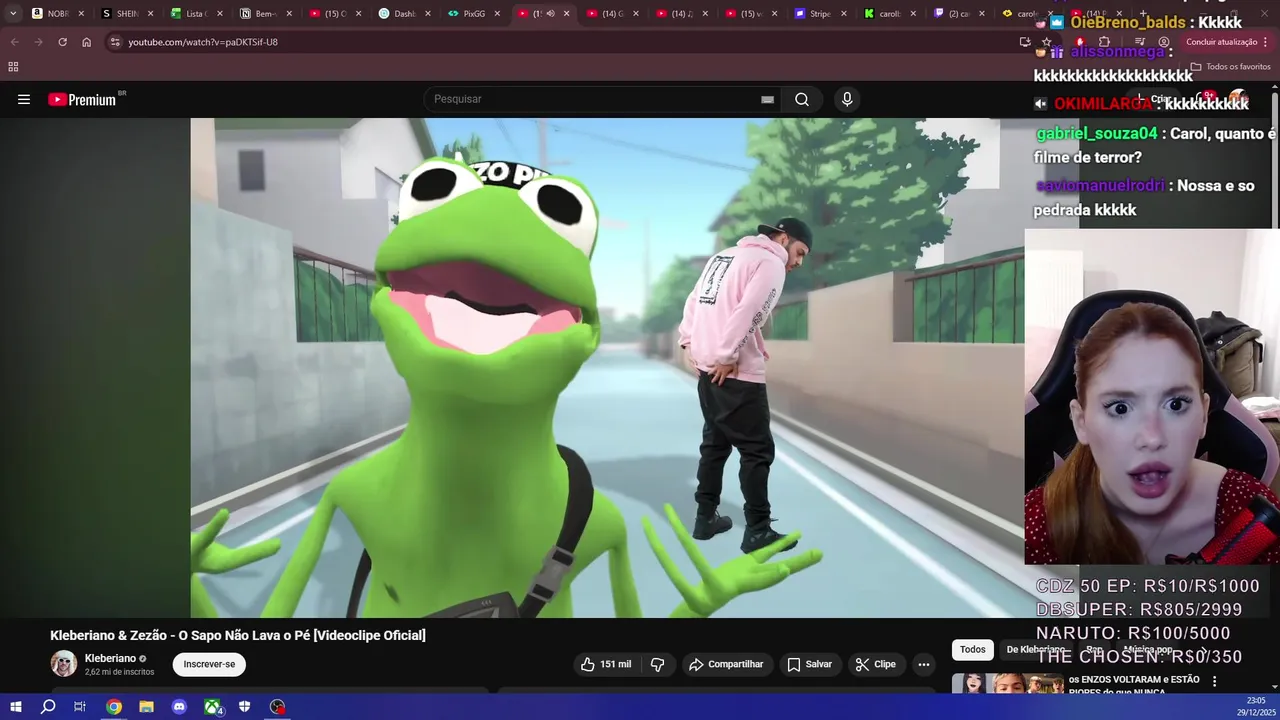
Task: Open the on-screen keyboard icon in search box
Action: (767, 99)
